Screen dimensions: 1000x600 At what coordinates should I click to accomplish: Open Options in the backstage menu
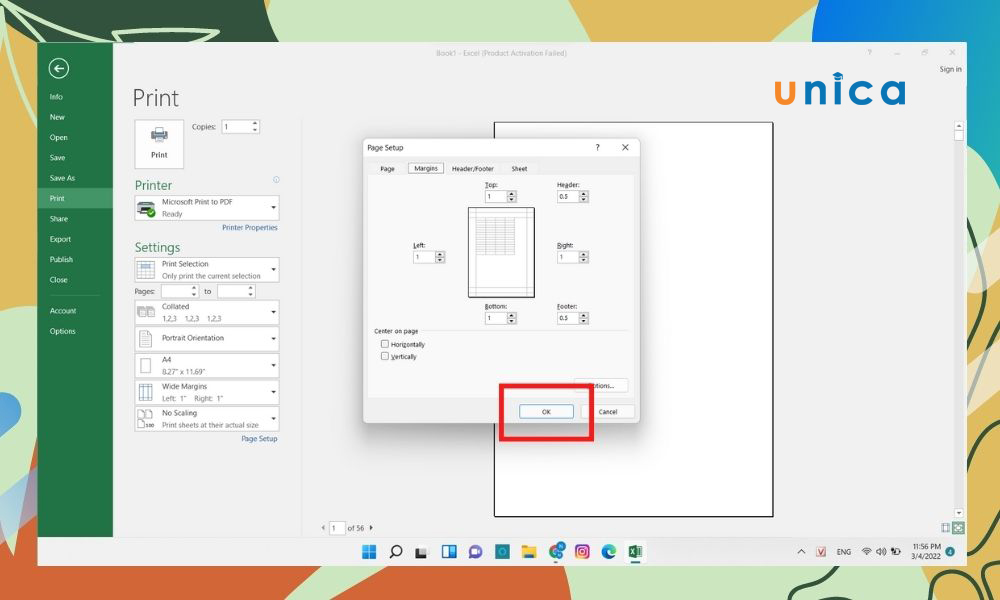point(62,331)
